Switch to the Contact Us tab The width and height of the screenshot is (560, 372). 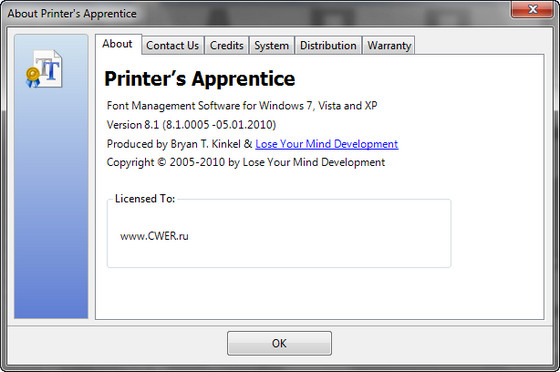pyautogui.click(x=172, y=46)
